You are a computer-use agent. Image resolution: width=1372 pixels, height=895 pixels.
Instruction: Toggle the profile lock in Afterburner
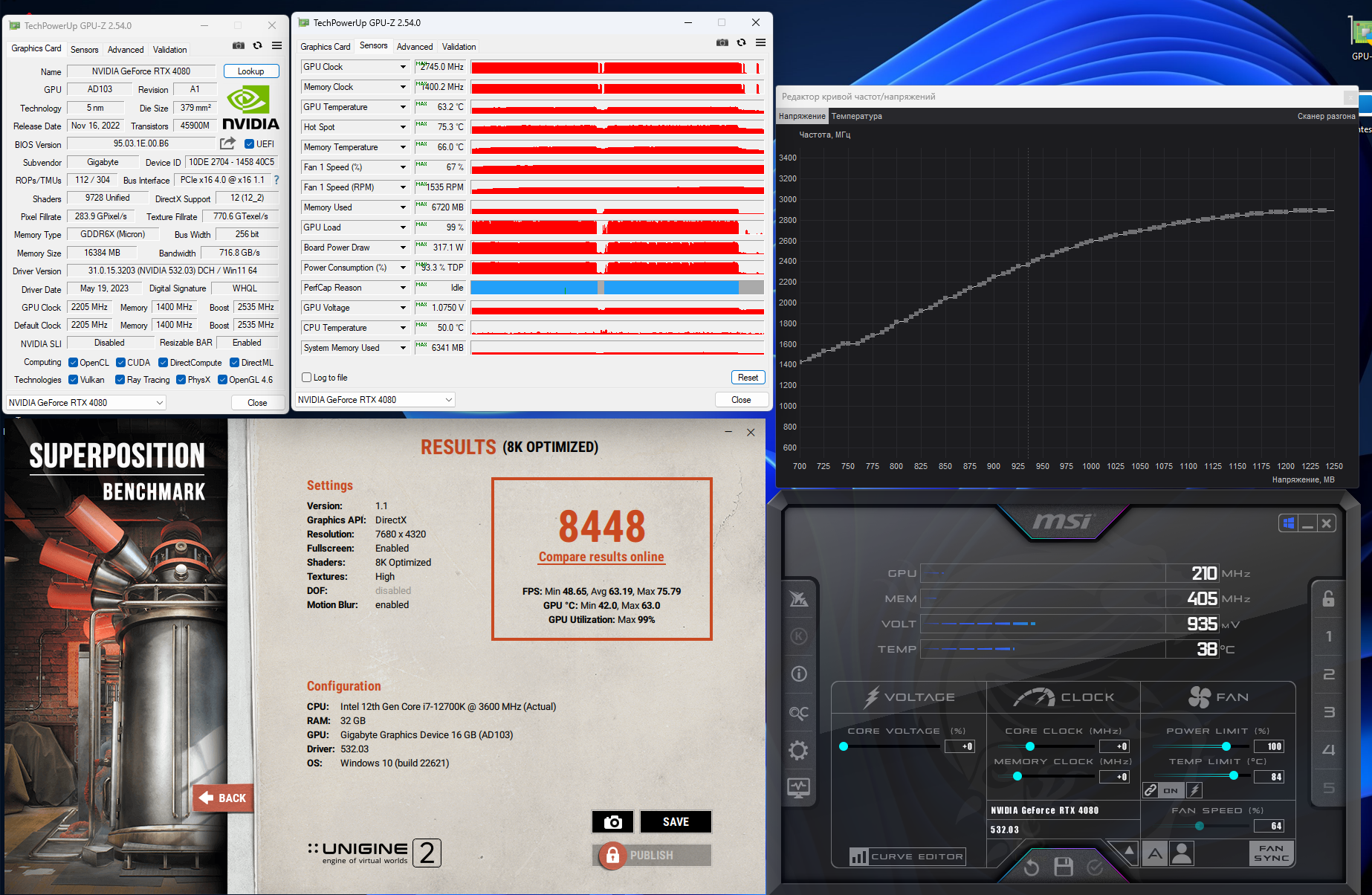[1329, 598]
